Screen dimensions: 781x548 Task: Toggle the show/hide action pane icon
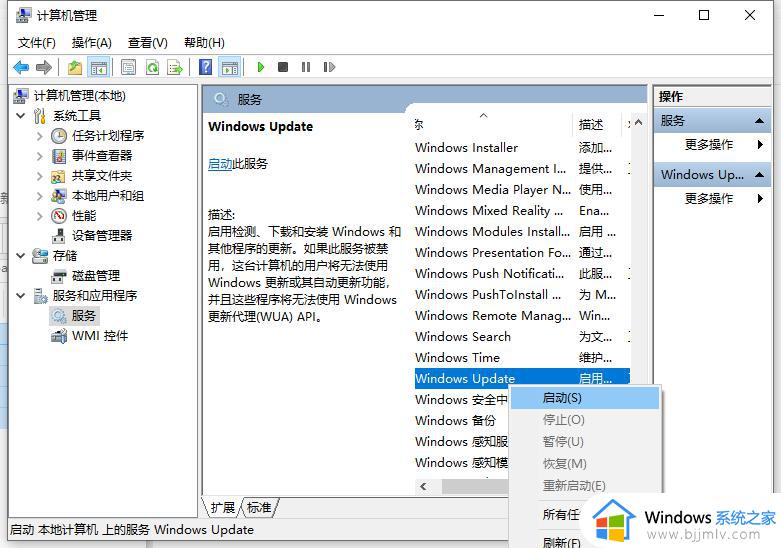tap(230, 67)
